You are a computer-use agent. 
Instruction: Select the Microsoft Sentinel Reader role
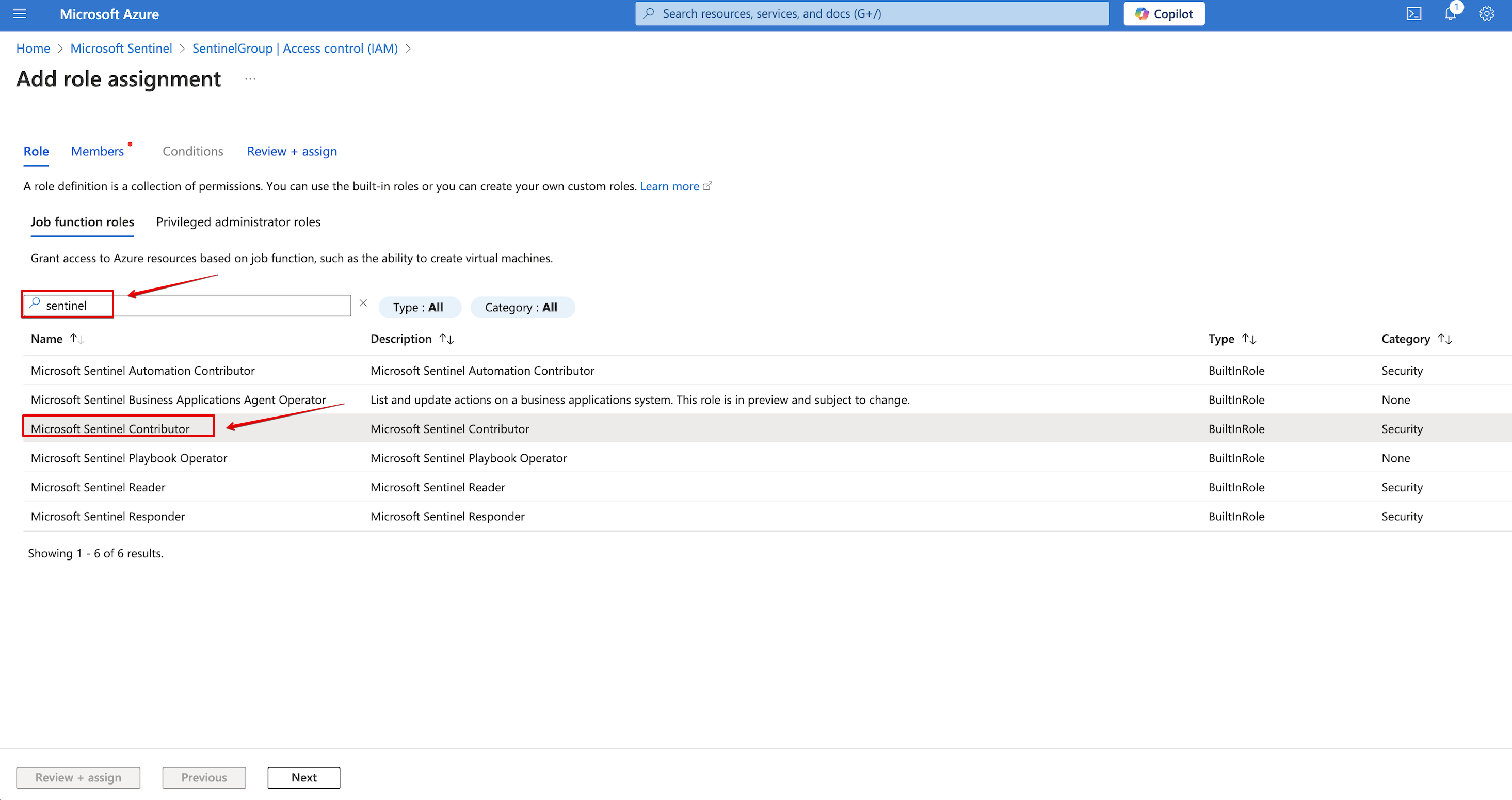(98, 487)
